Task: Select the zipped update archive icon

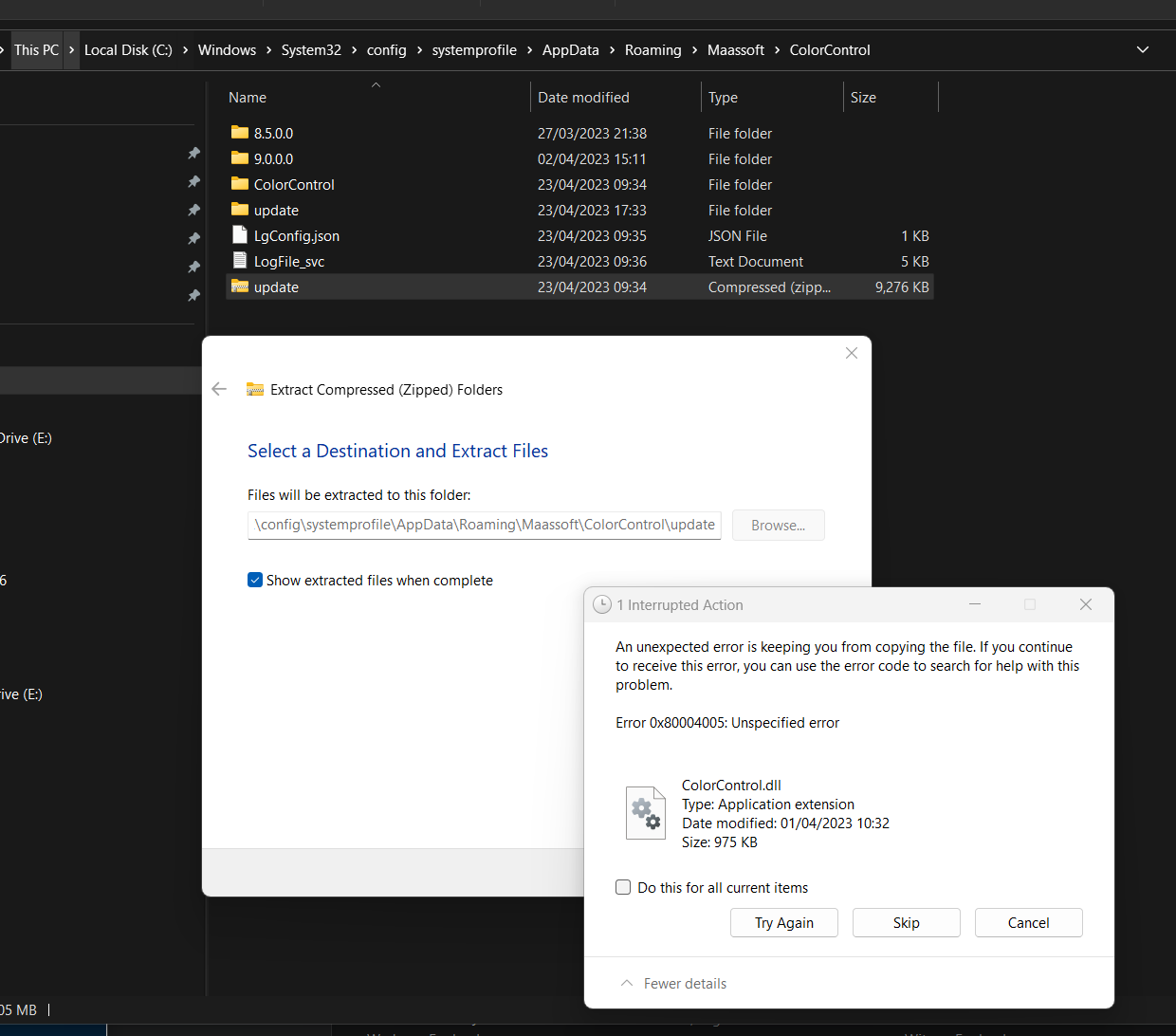Action: tap(239, 287)
